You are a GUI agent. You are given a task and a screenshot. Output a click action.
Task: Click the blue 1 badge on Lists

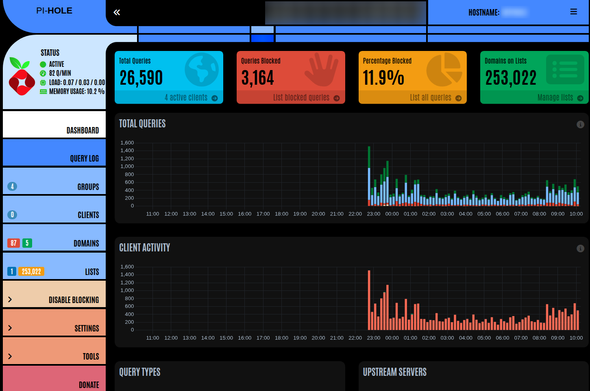coord(12,271)
